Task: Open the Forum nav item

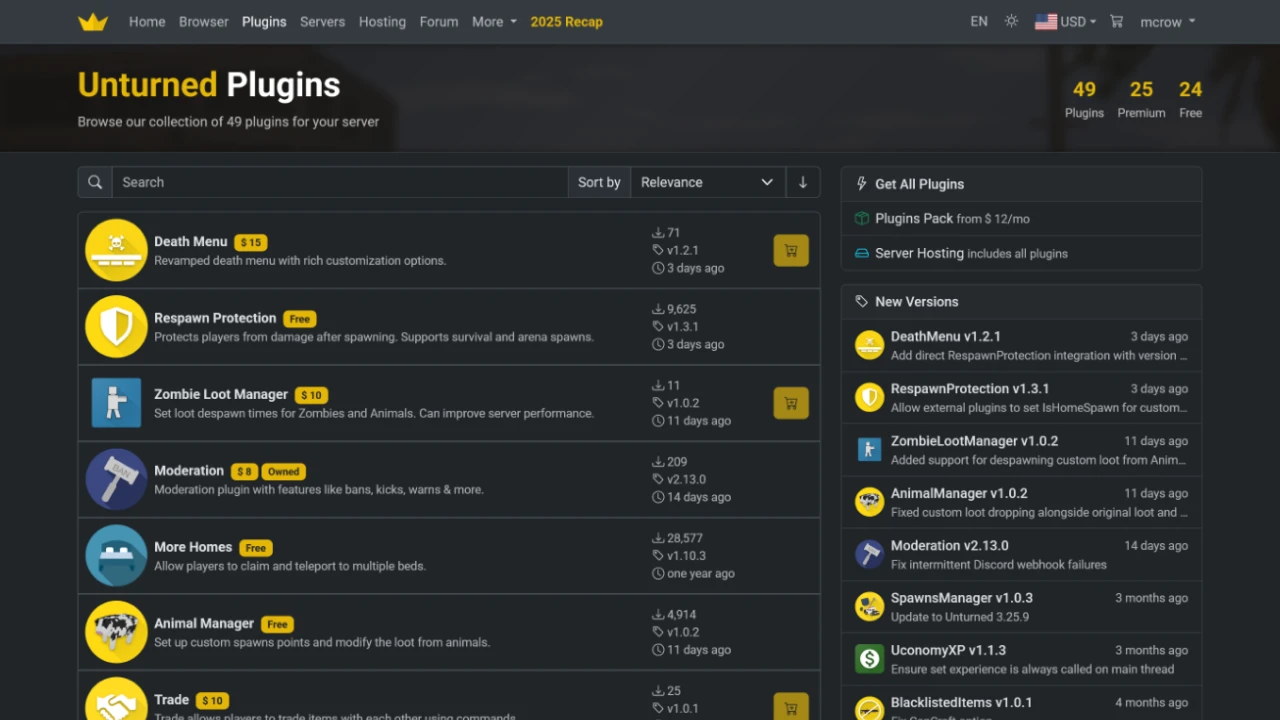Action: (x=439, y=22)
